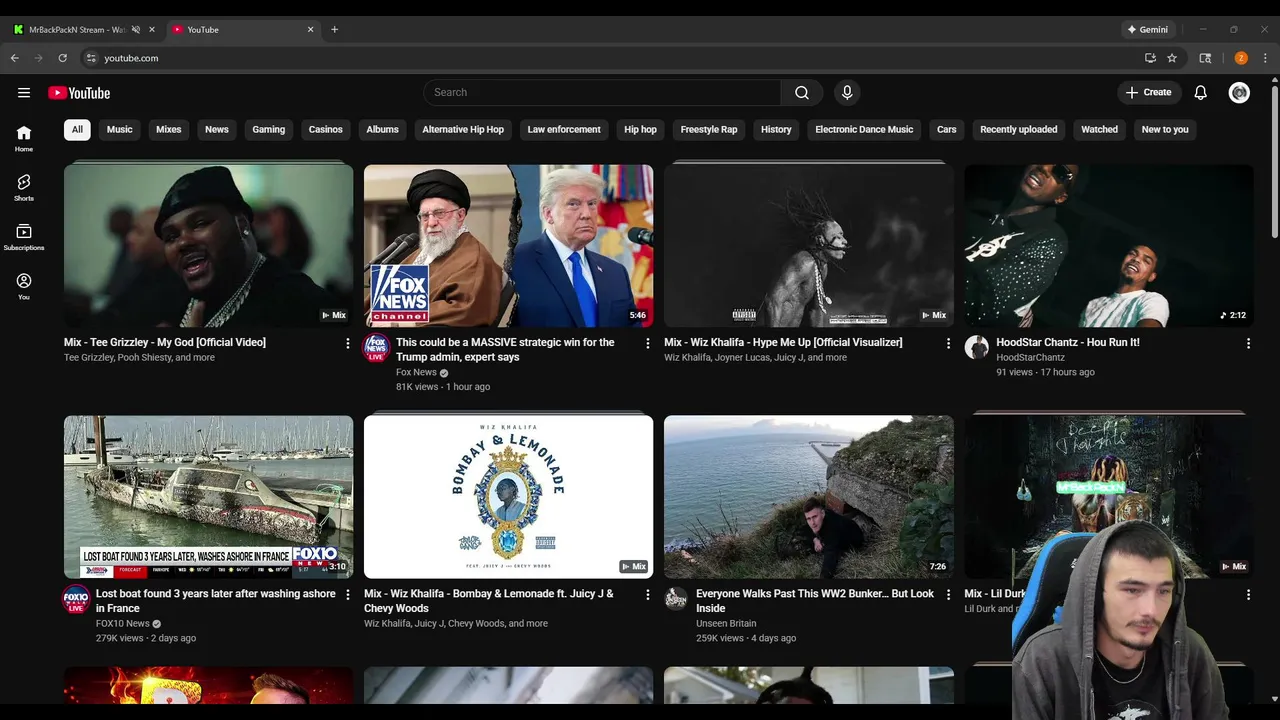The image size is (1280, 720).
Task: Open Tee Grizzley My God thumbnail
Action: point(208,246)
